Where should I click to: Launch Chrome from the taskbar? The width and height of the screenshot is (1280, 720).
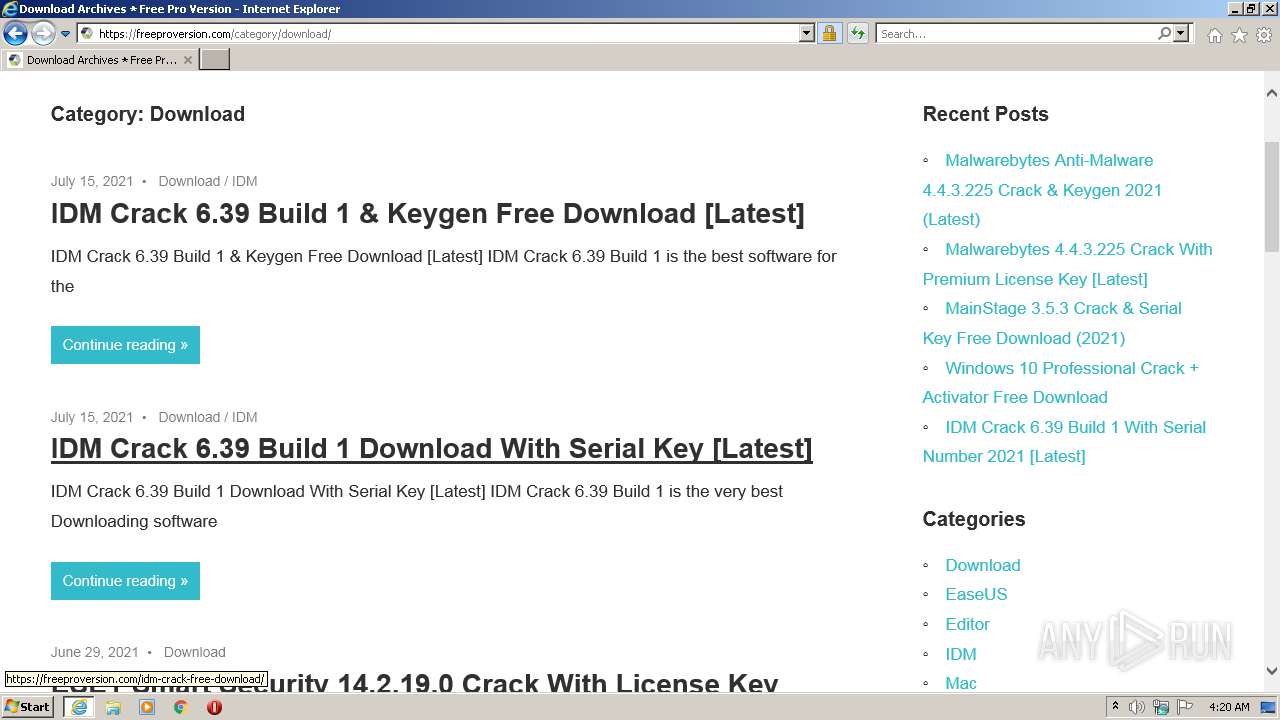(x=180, y=707)
